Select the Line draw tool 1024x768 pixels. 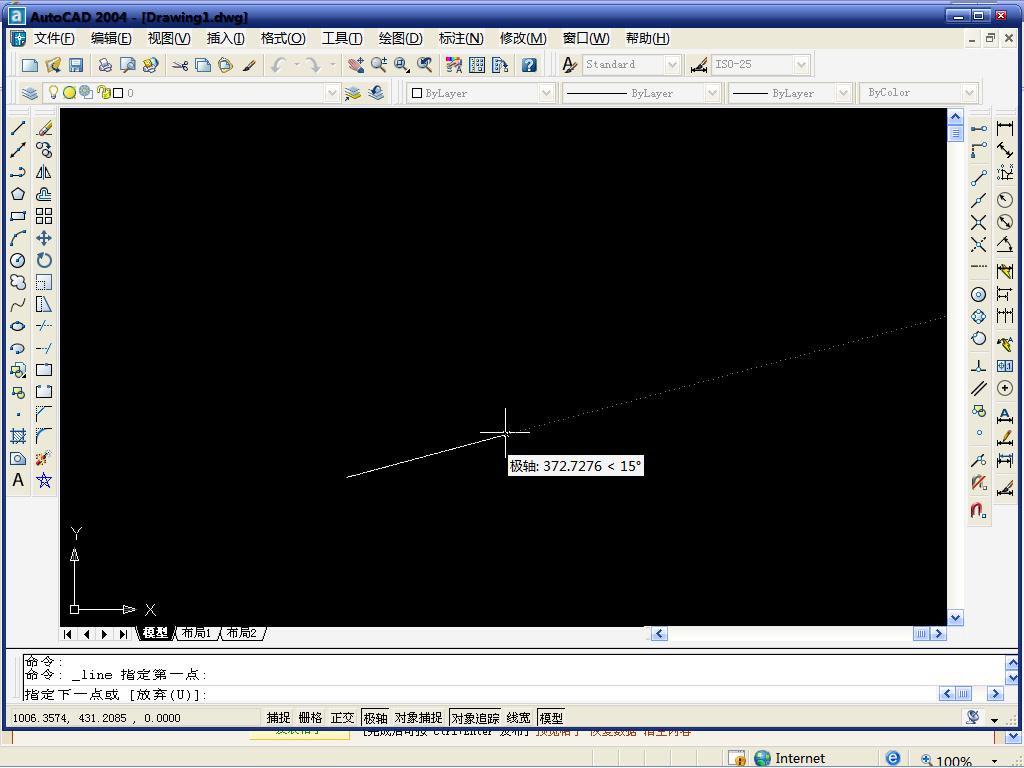(x=18, y=128)
